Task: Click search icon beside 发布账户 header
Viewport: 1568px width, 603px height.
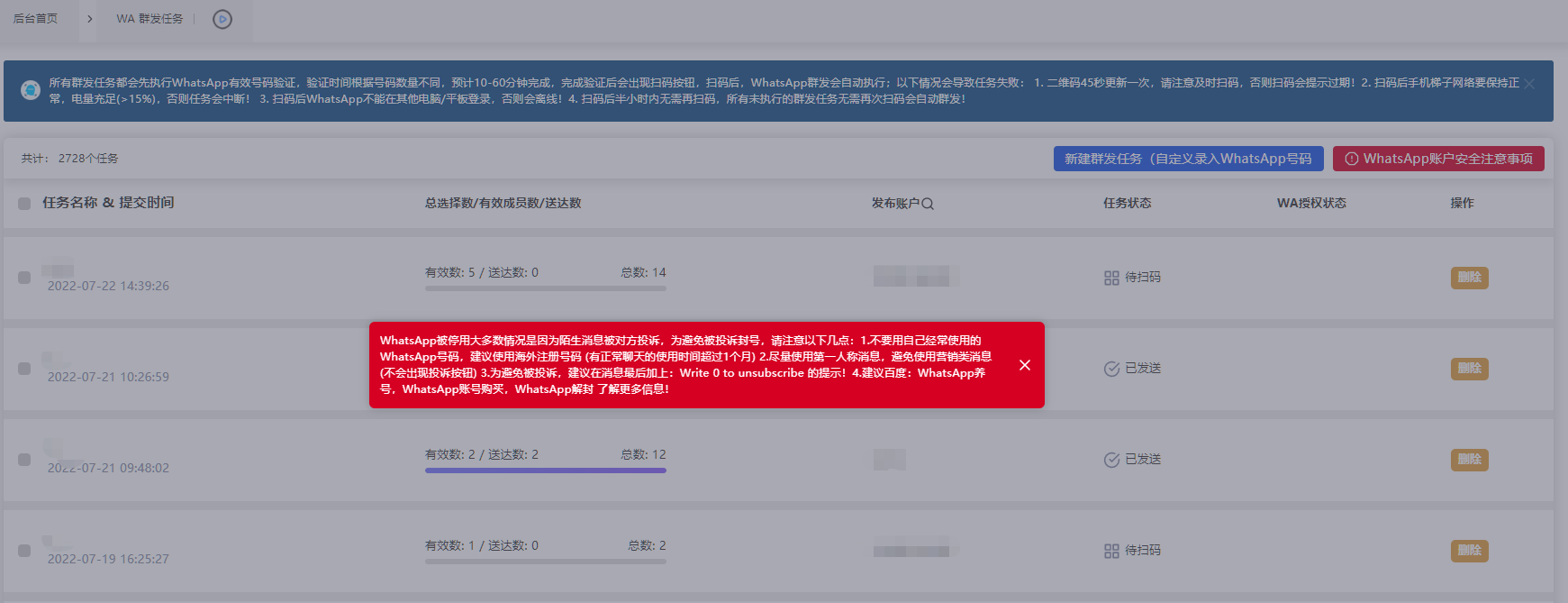Action: [928, 204]
